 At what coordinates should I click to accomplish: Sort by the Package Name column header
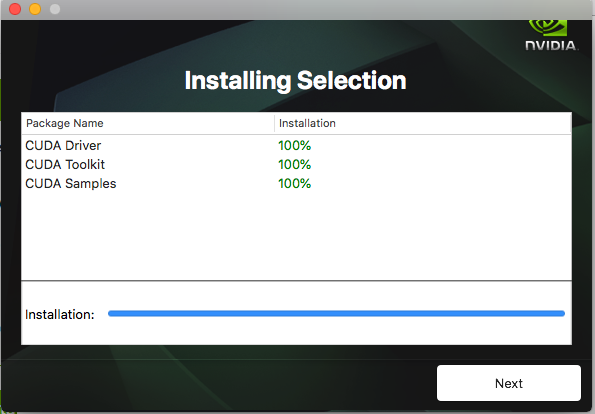tap(148, 123)
